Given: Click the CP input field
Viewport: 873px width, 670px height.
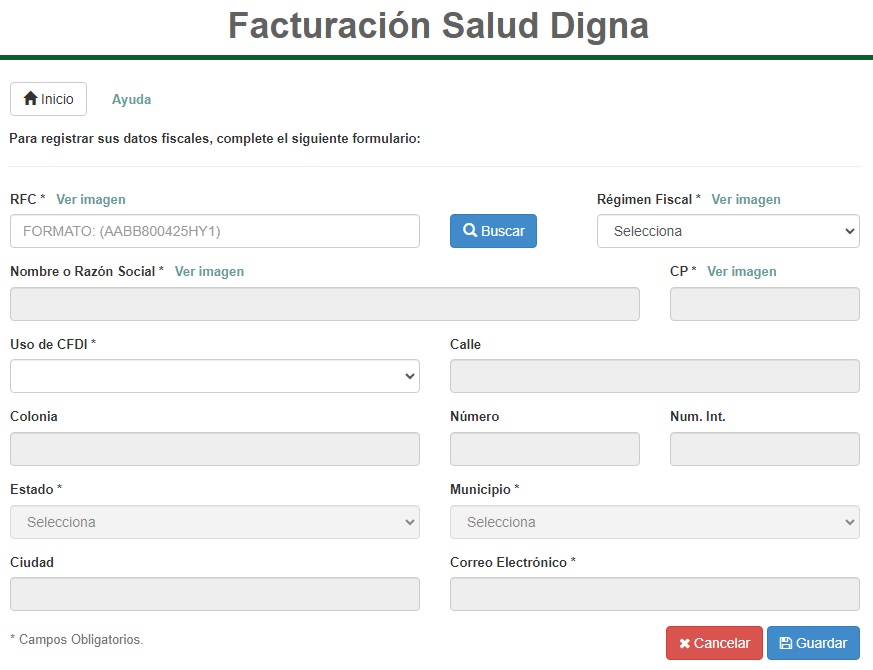Looking at the screenshot, I should (764, 303).
